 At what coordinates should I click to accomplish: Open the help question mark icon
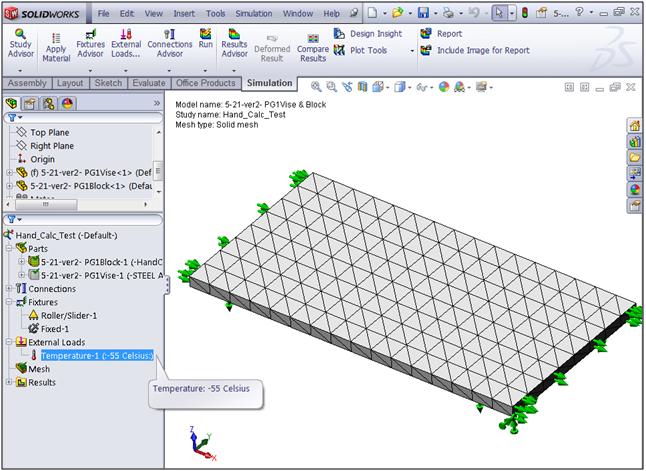pos(579,12)
